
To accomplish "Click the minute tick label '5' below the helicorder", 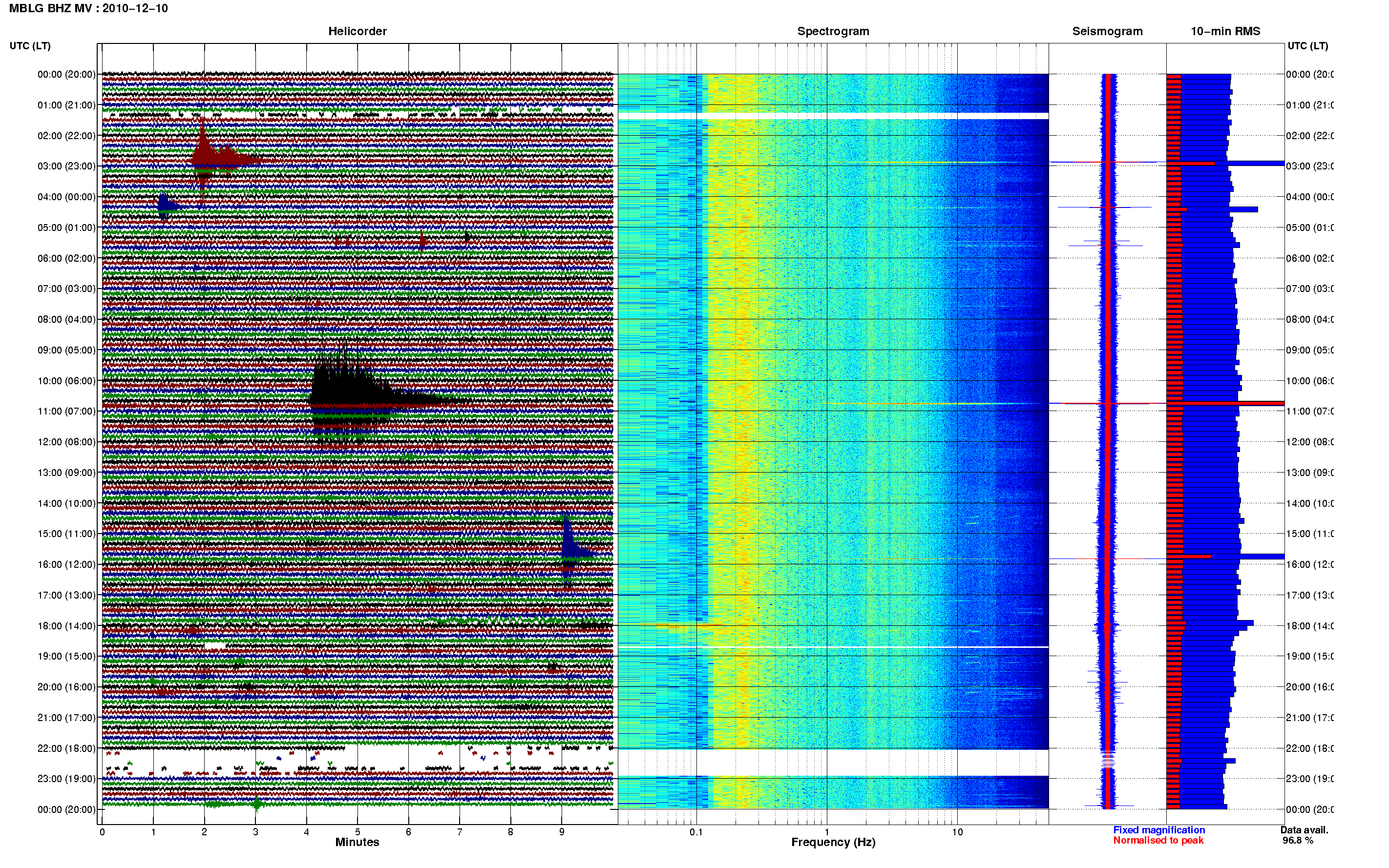I will click(x=357, y=832).
